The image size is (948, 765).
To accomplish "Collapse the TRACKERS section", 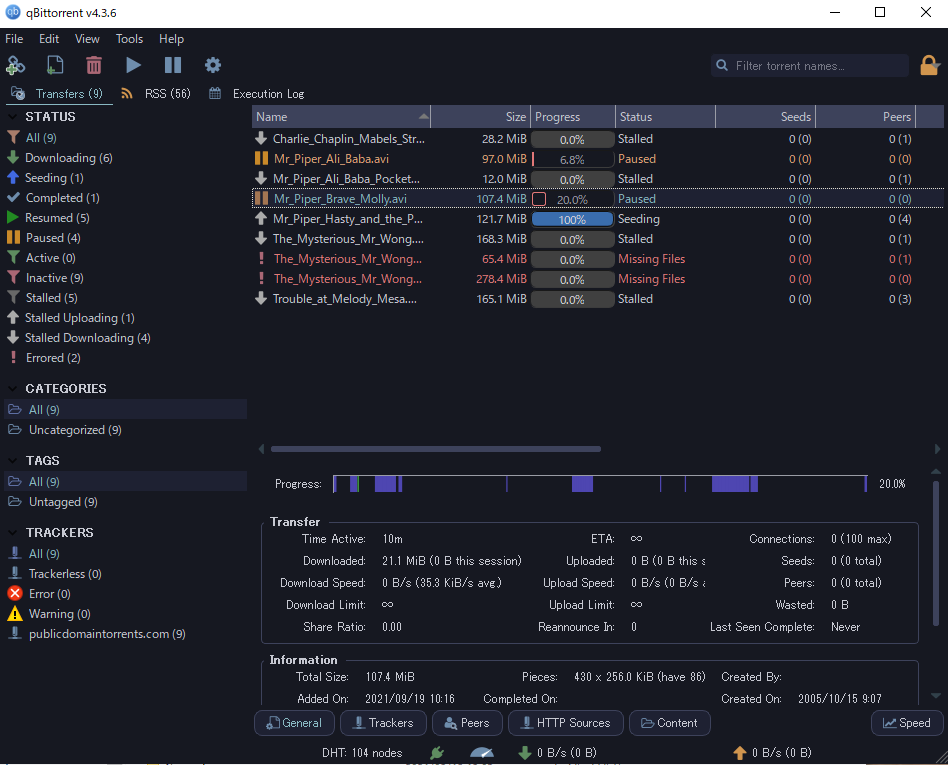I will (13, 532).
